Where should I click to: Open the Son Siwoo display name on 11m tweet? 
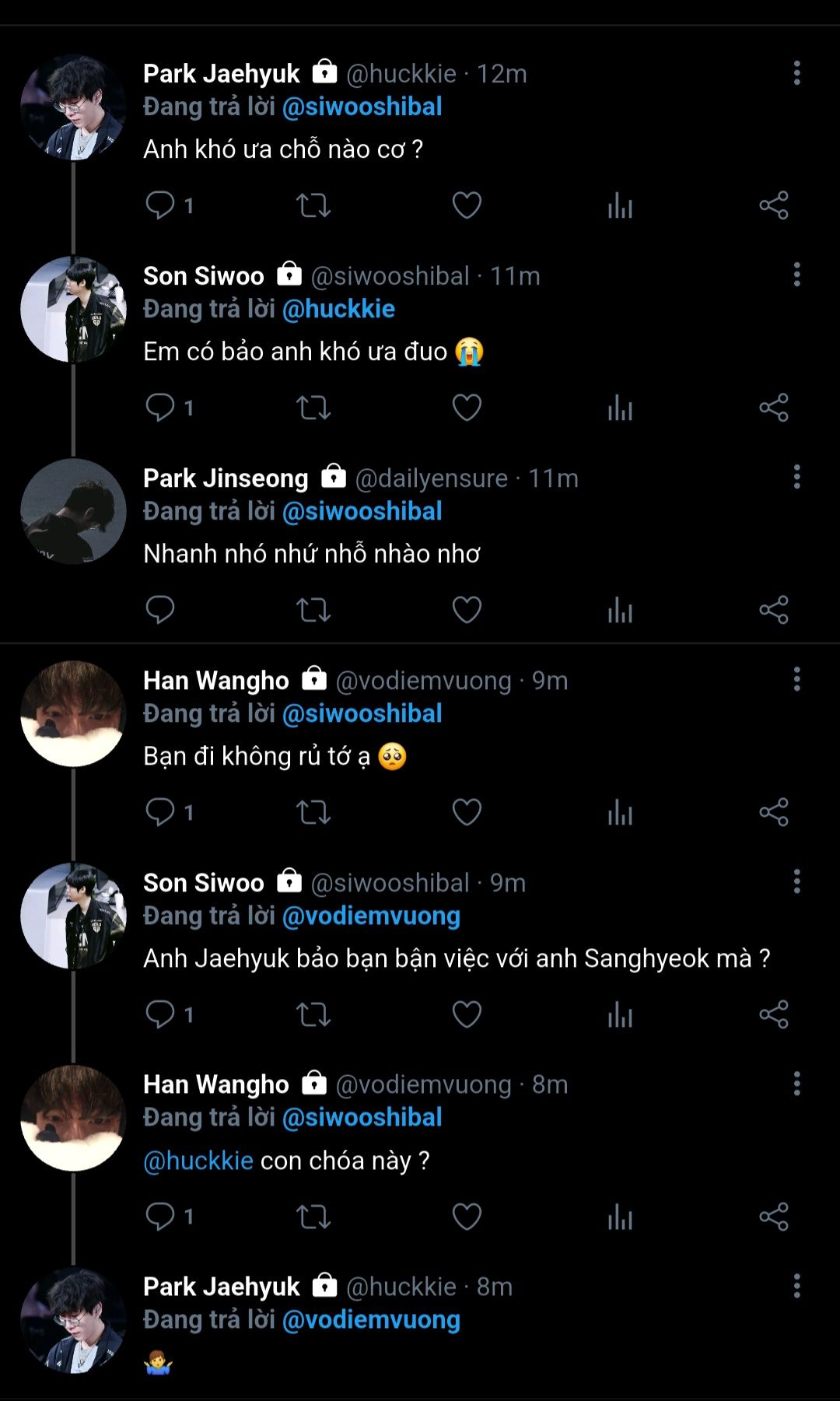click(204, 276)
